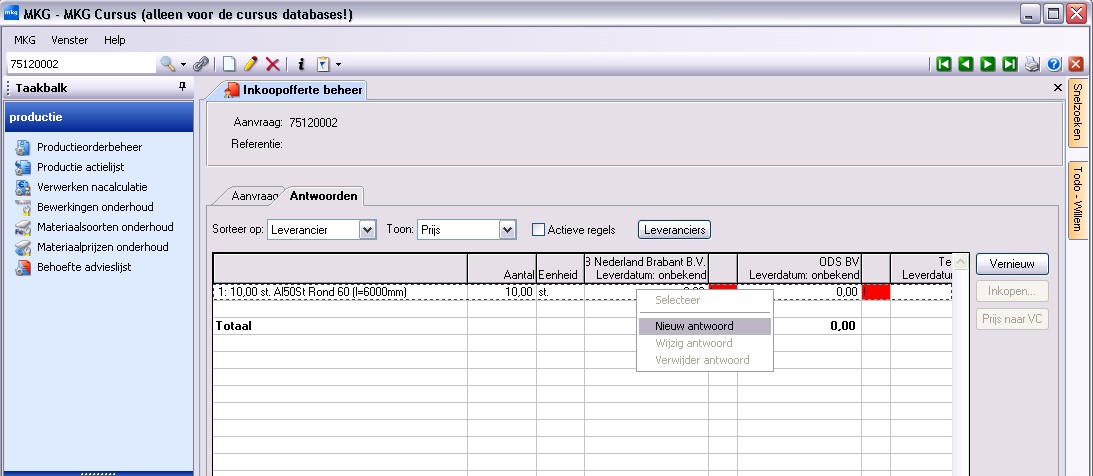Click the search field containing 75120002
The image size is (1093, 476).
pyautogui.click(x=80, y=64)
